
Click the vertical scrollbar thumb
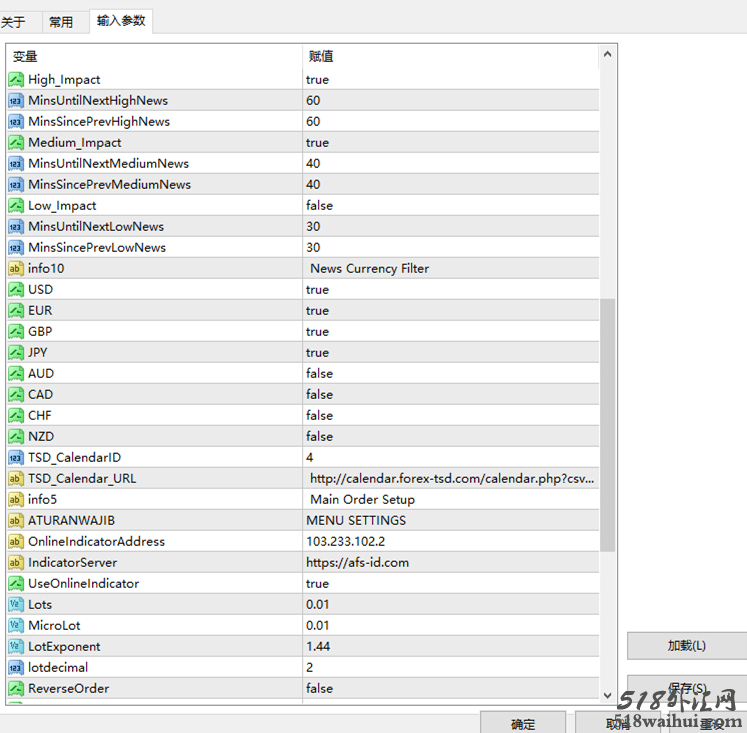(608, 424)
